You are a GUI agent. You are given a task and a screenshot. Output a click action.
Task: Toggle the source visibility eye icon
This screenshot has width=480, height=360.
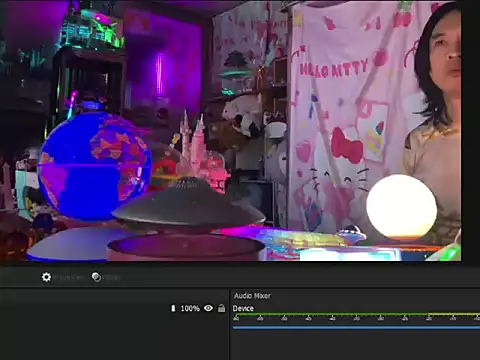tap(208, 308)
